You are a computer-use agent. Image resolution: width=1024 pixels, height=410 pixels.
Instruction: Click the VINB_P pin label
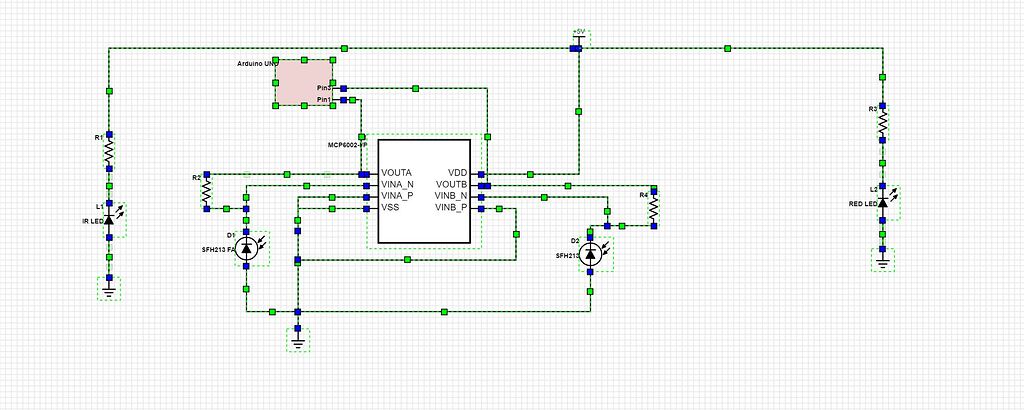point(451,208)
